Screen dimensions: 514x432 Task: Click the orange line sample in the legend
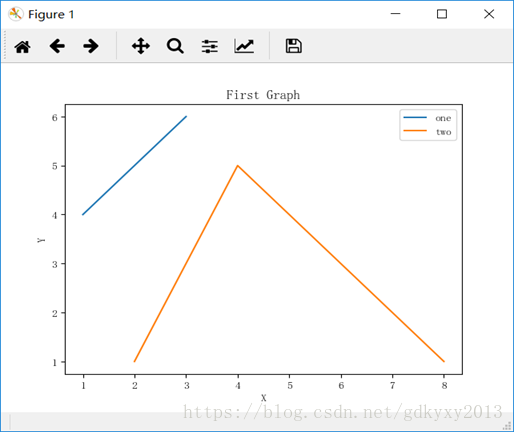point(415,131)
